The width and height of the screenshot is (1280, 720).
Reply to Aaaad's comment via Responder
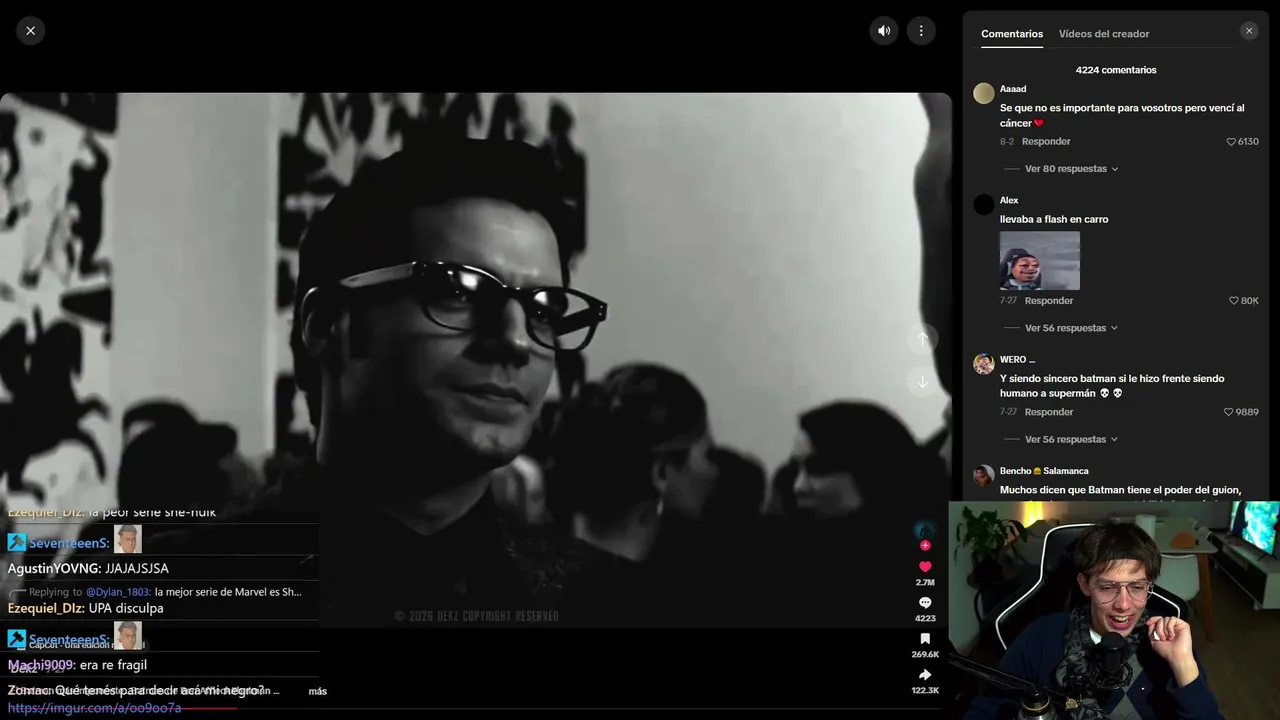click(1046, 142)
